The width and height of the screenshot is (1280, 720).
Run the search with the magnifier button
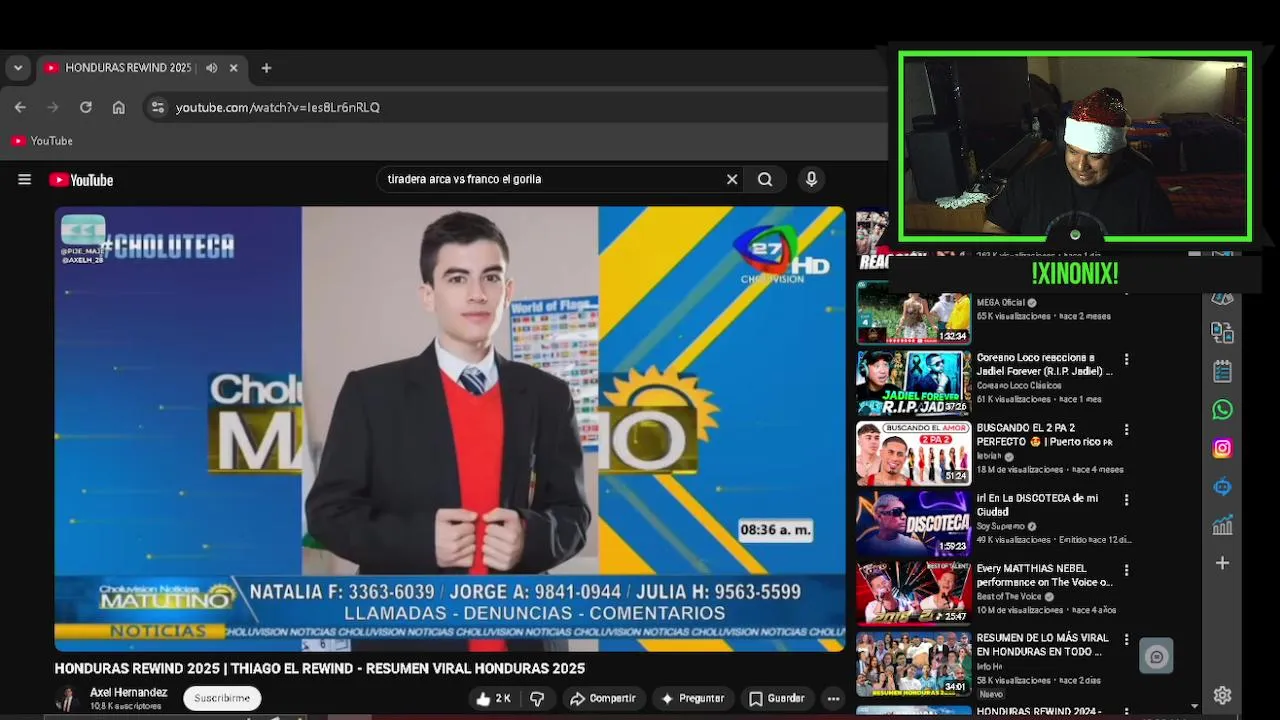click(765, 179)
